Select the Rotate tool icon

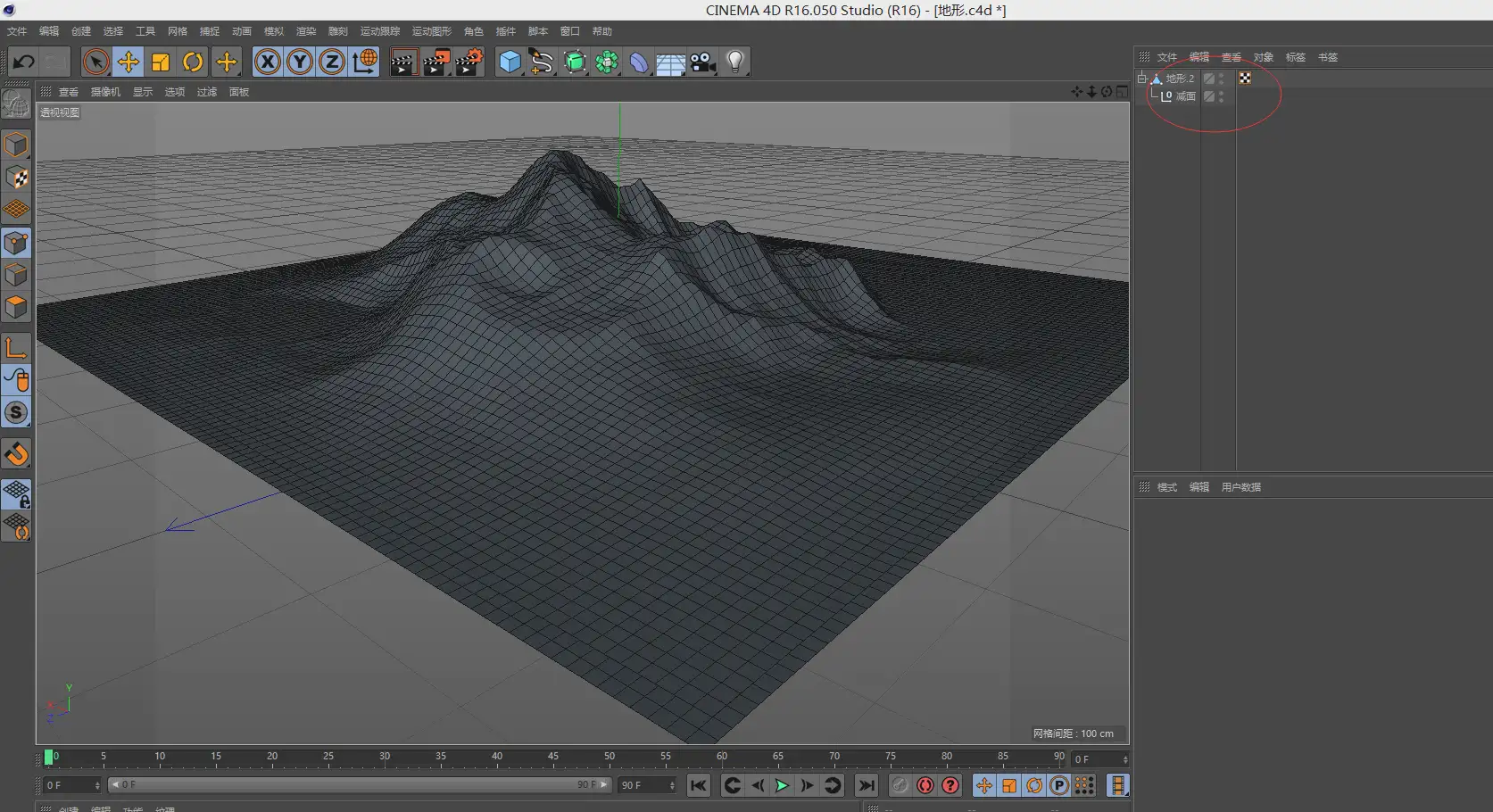coord(193,62)
